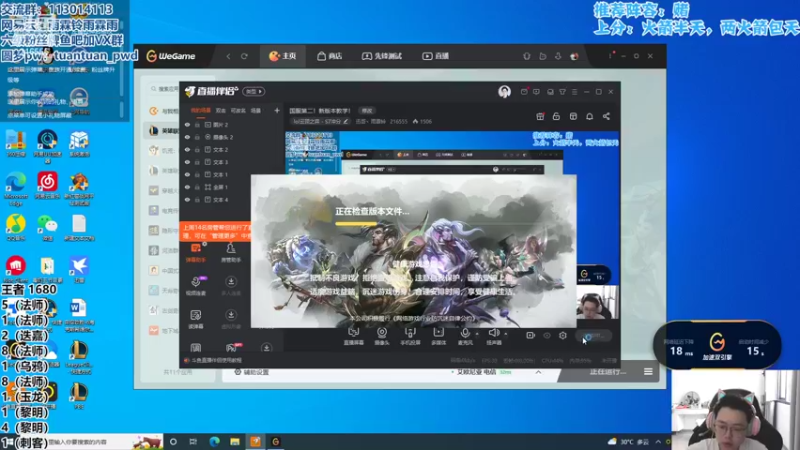Add a 摄像头 camera source

click(382, 336)
